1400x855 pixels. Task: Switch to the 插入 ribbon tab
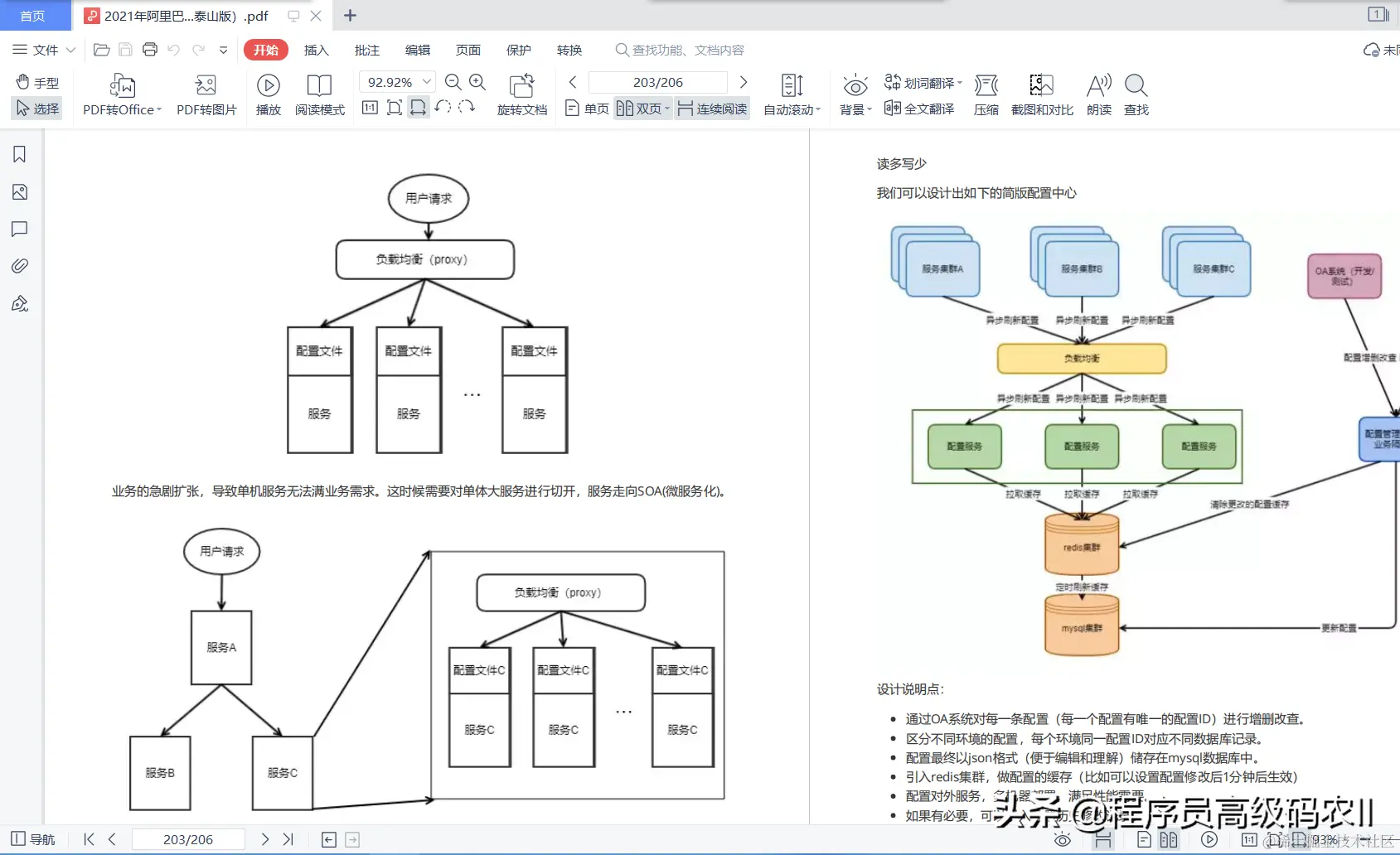(x=316, y=50)
